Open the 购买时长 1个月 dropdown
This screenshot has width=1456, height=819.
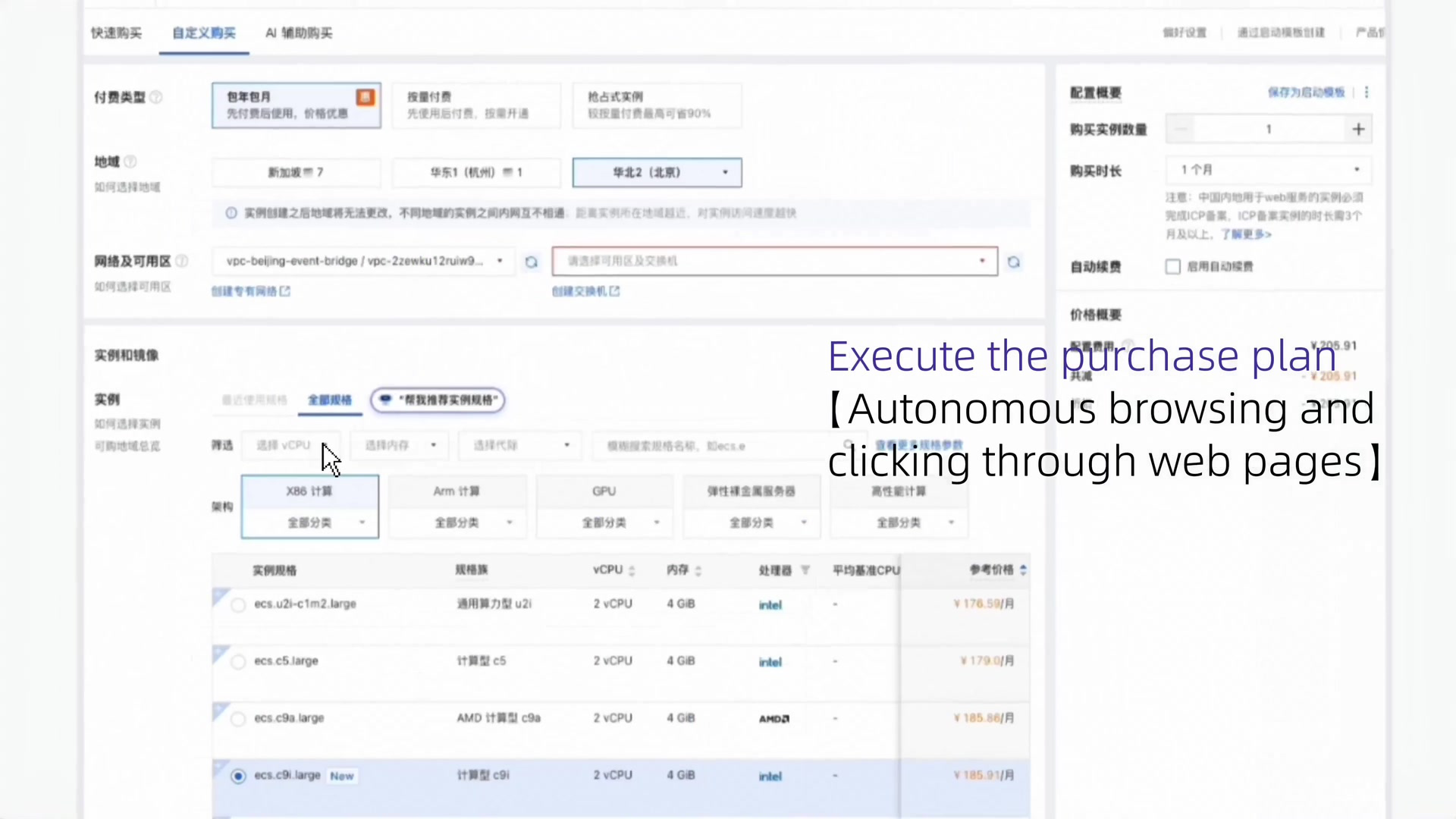tap(1269, 170)
